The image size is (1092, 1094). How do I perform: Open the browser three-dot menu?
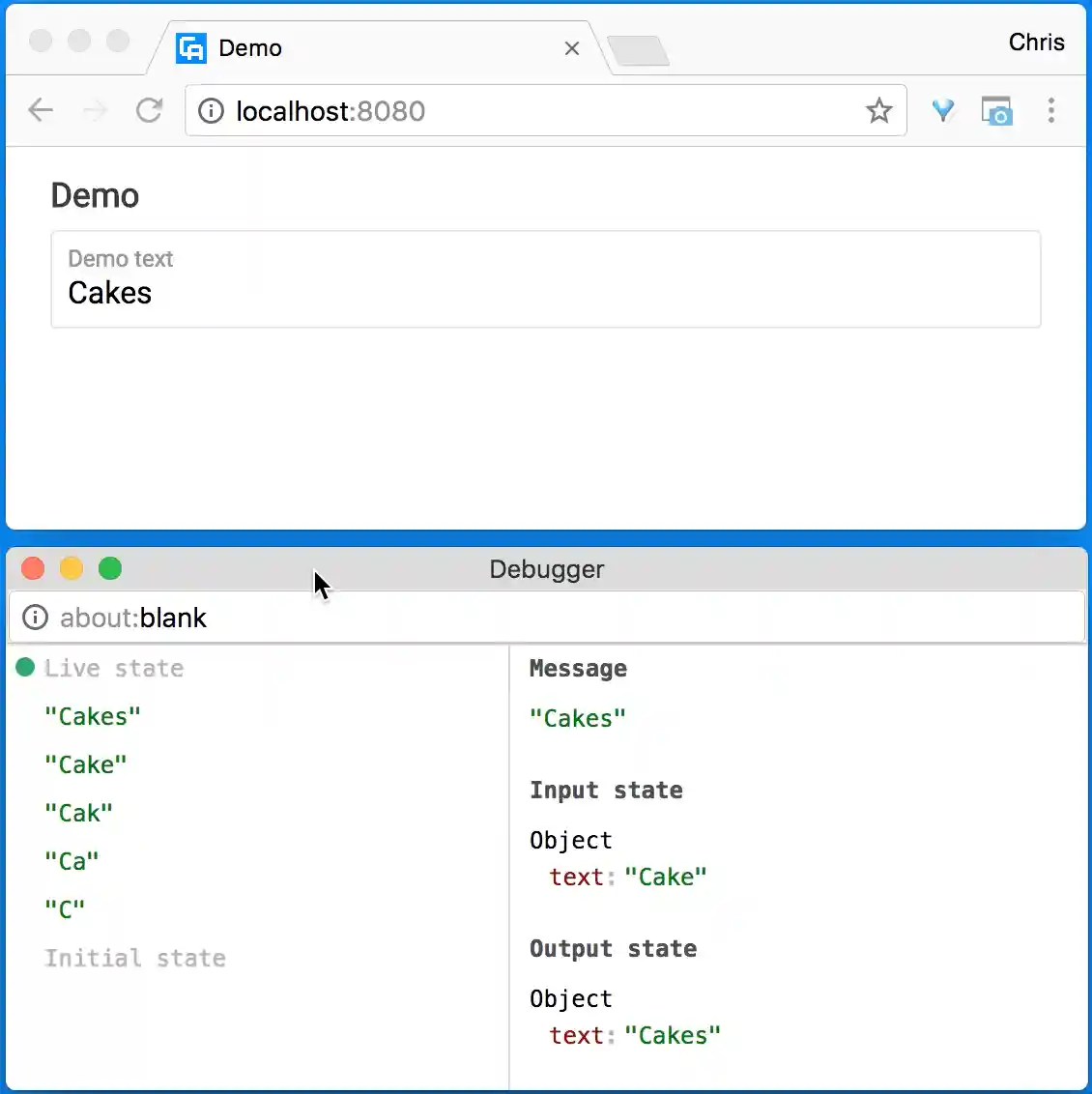pos(1051,110)
